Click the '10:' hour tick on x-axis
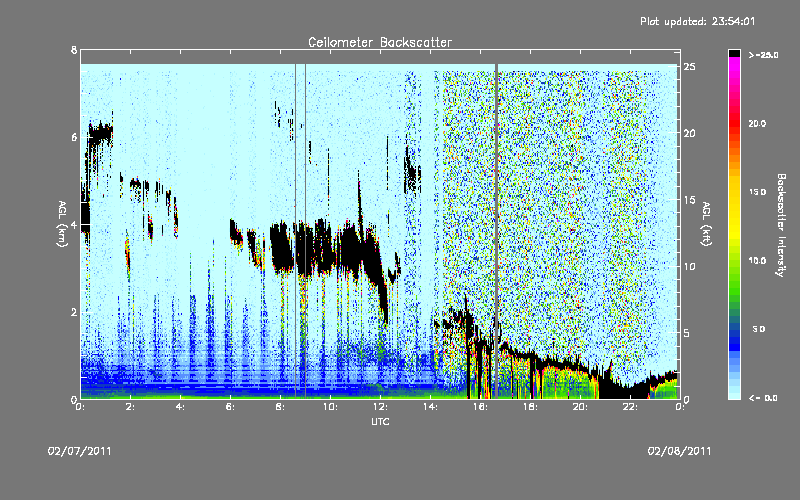Screen dimensions: 800x500 [330, 407]
